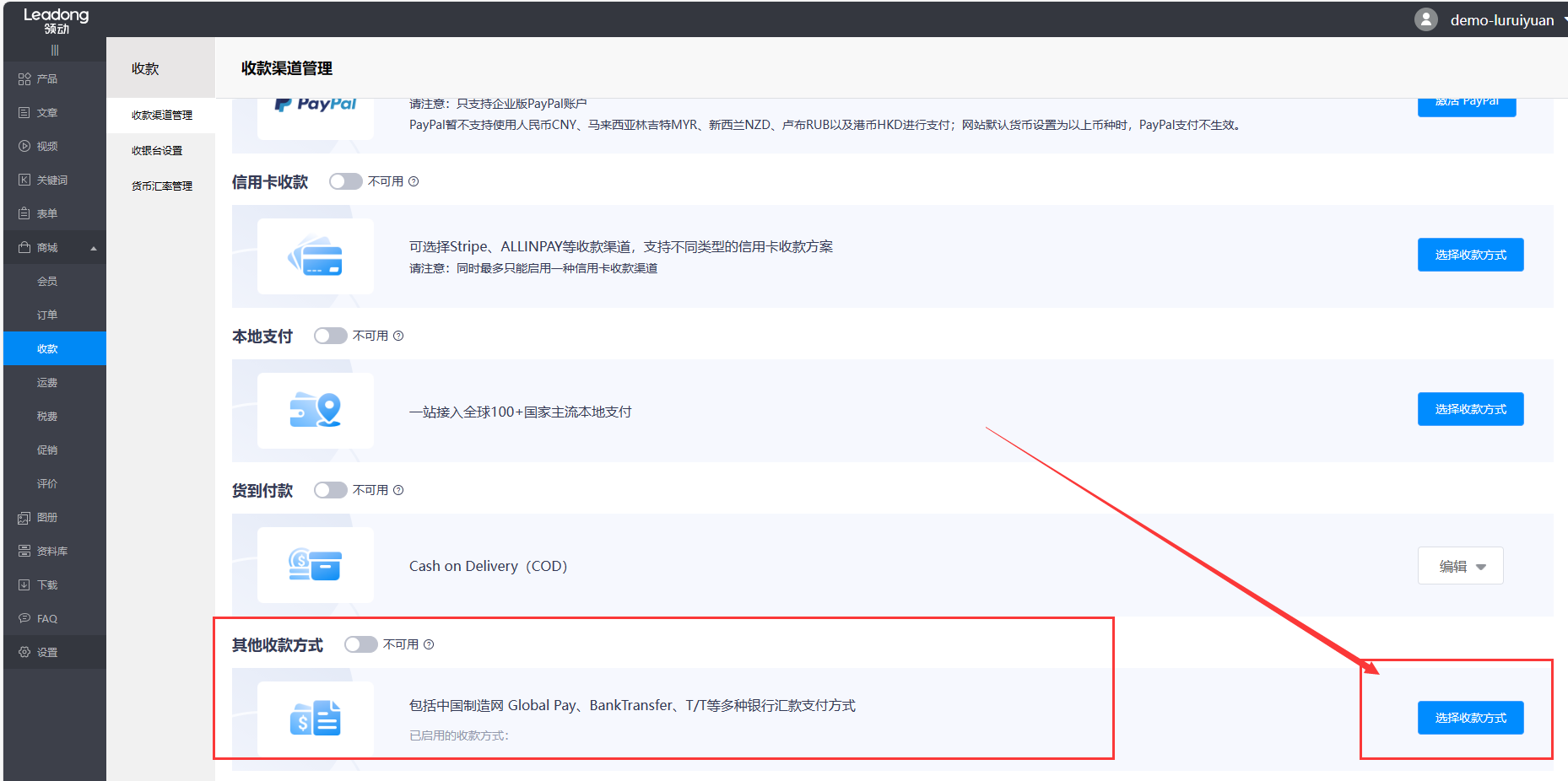Viewport: 1568px width, 781px height.
Task: Turn on the 本地支付 switch
Action: pos(330,335)
